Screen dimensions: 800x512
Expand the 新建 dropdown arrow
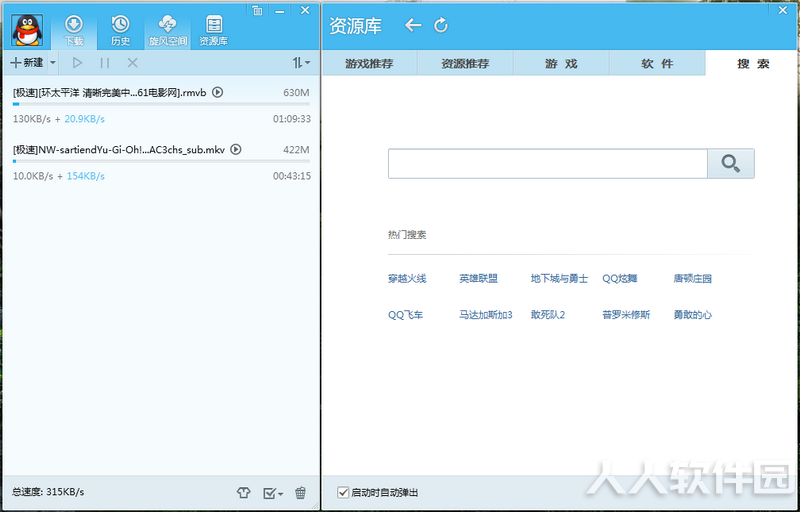[53, 63]
